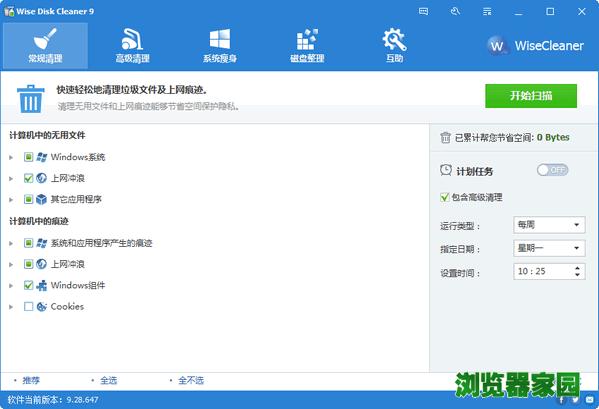599x409 pixels.
Task: Toggle 上网冲浪 checkbox under 计算机中的痕迹
Action: [28, 264]
